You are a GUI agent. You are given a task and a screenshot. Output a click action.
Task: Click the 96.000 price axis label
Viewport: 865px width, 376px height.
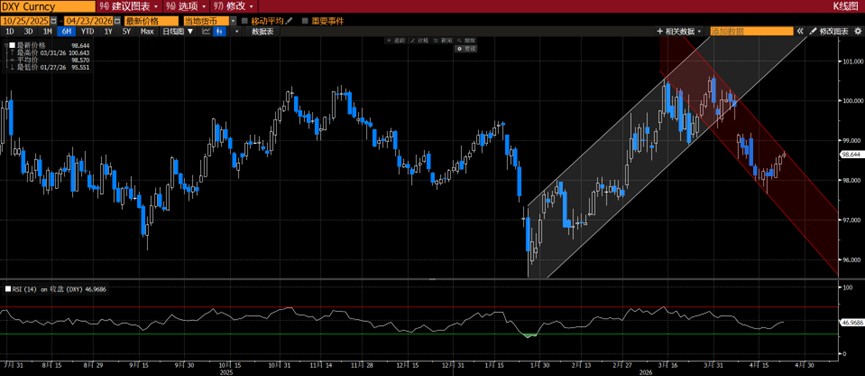point(851,260)
